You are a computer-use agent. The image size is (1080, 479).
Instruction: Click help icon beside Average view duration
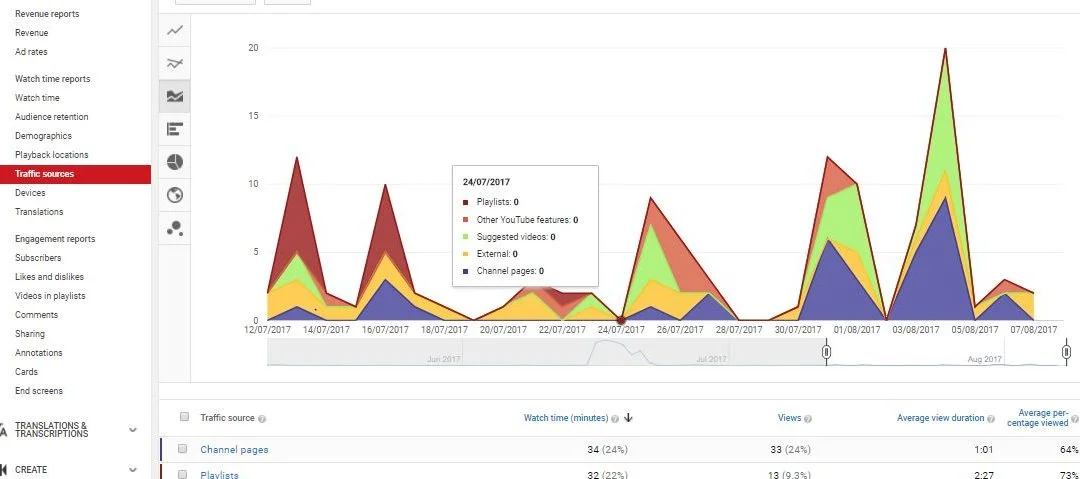991,418
